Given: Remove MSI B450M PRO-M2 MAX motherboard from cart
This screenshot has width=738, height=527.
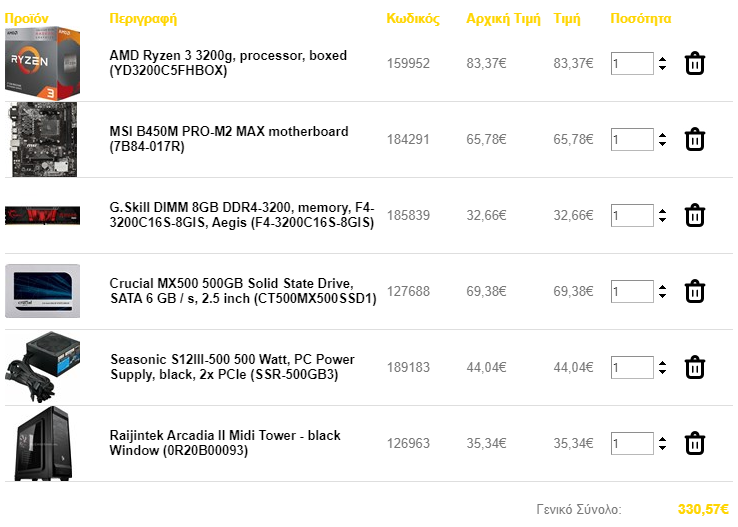Looking at the screenshot, I should coord(694,139).
